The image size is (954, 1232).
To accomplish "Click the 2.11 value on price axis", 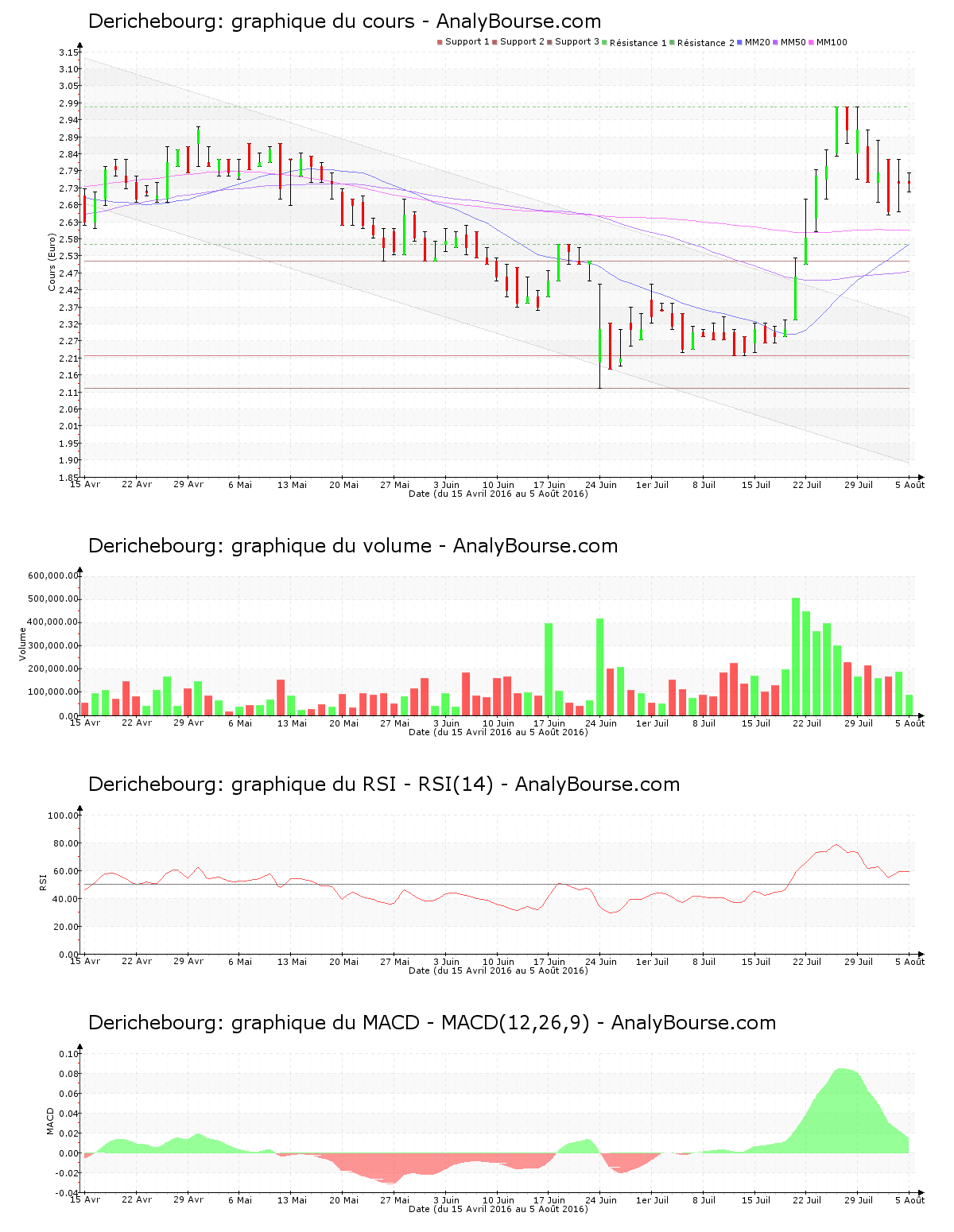I will tap(68, 393).
